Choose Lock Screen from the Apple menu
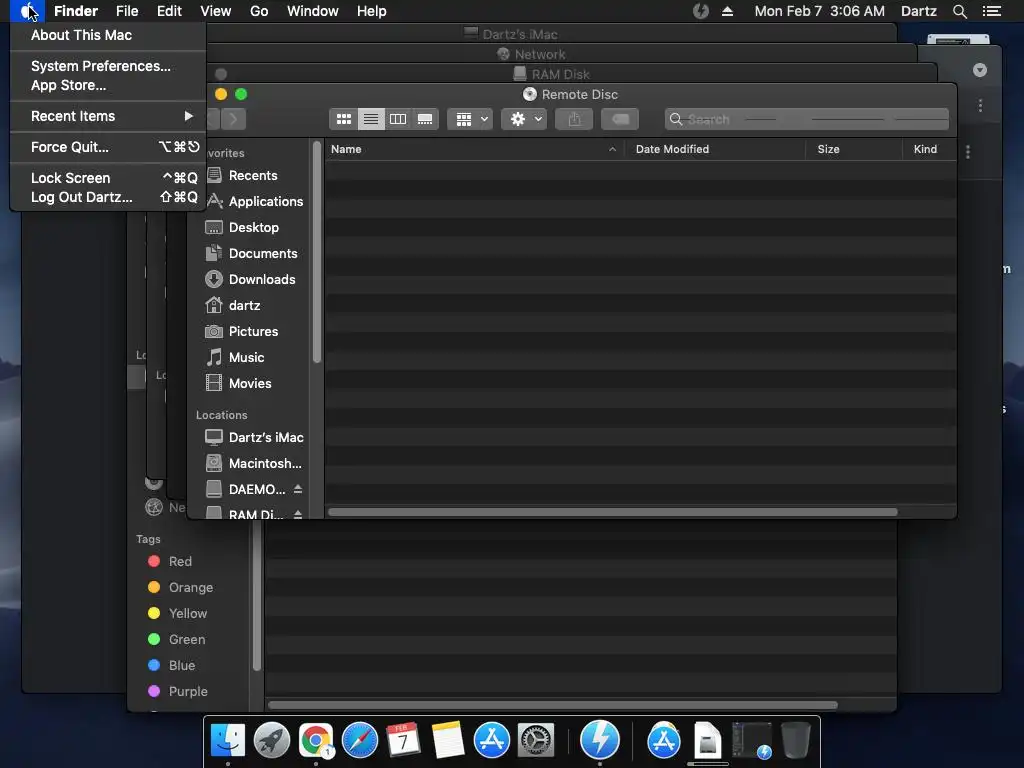1024x768 pixels. point(108,178)
